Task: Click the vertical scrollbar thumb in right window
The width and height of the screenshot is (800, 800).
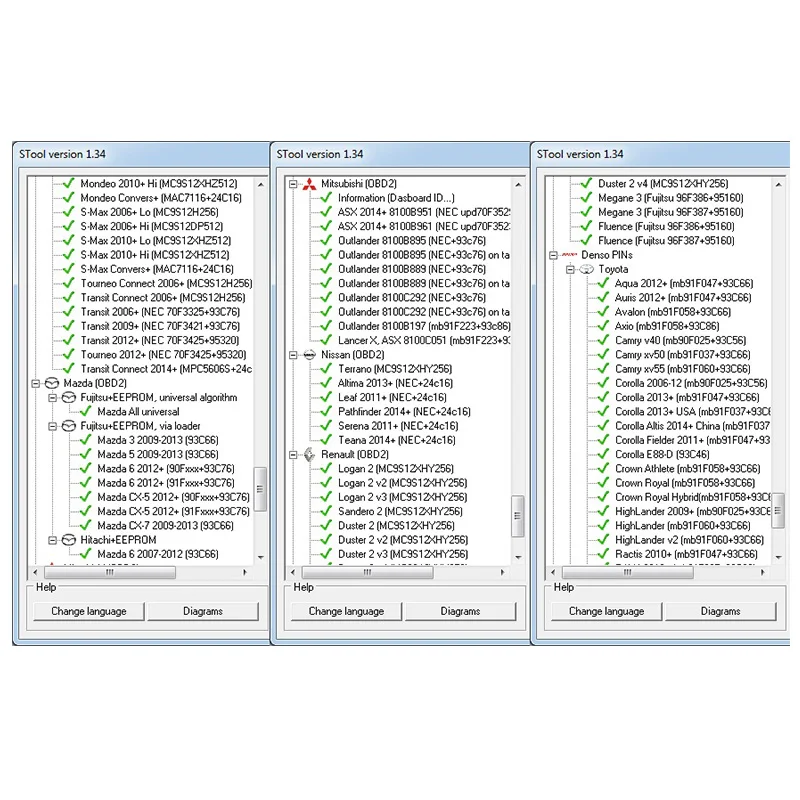Action: click(778, 511)
